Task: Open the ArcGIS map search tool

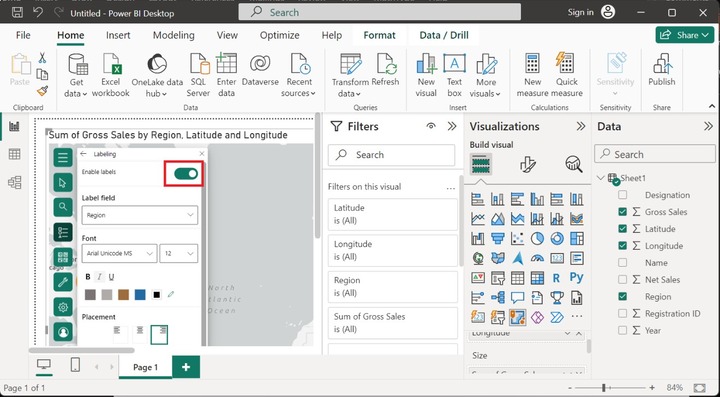Action: point(63,207)
